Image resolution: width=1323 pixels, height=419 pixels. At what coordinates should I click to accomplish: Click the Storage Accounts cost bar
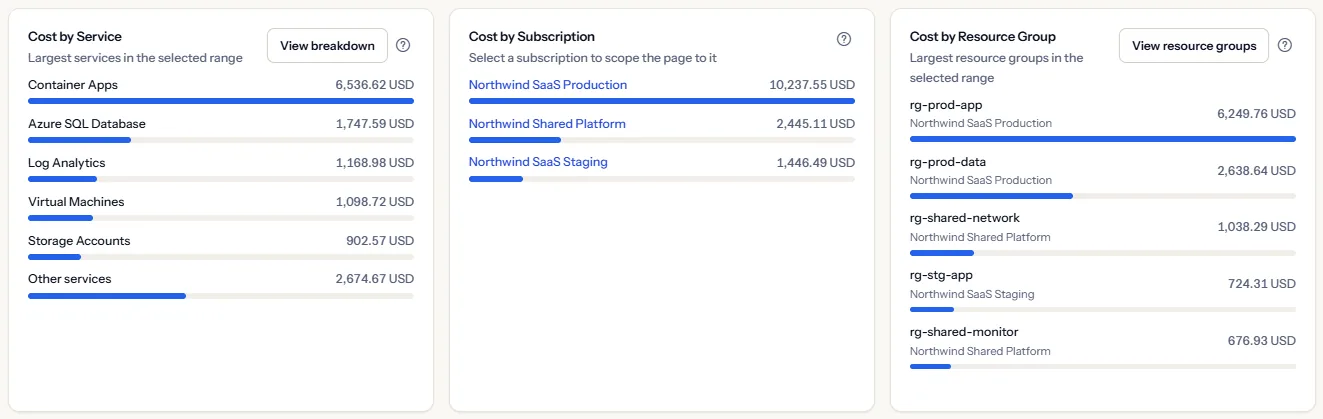tap(221, 257)
